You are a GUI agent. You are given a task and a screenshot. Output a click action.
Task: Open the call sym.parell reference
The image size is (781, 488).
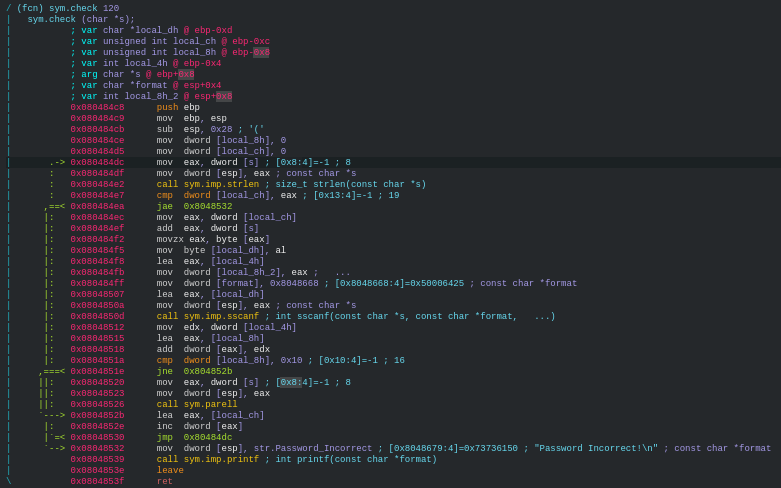197,404
